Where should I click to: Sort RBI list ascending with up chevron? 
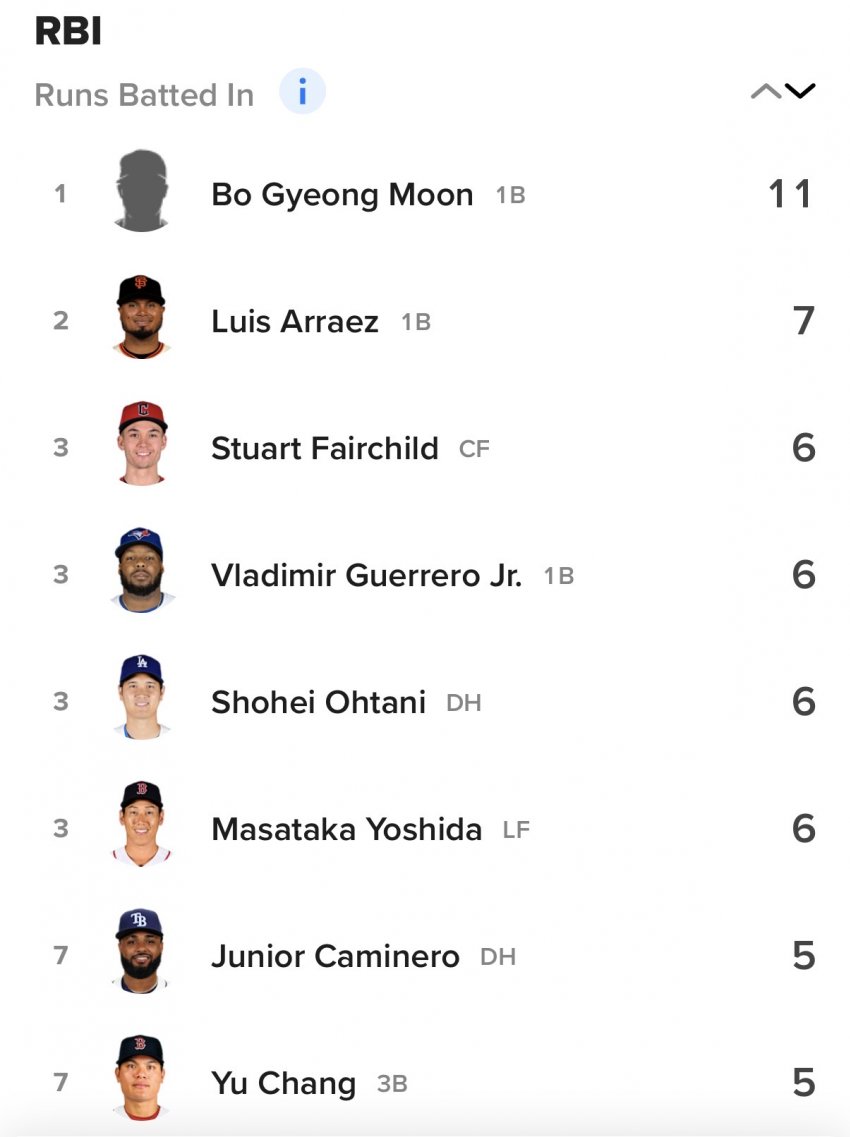765,92
